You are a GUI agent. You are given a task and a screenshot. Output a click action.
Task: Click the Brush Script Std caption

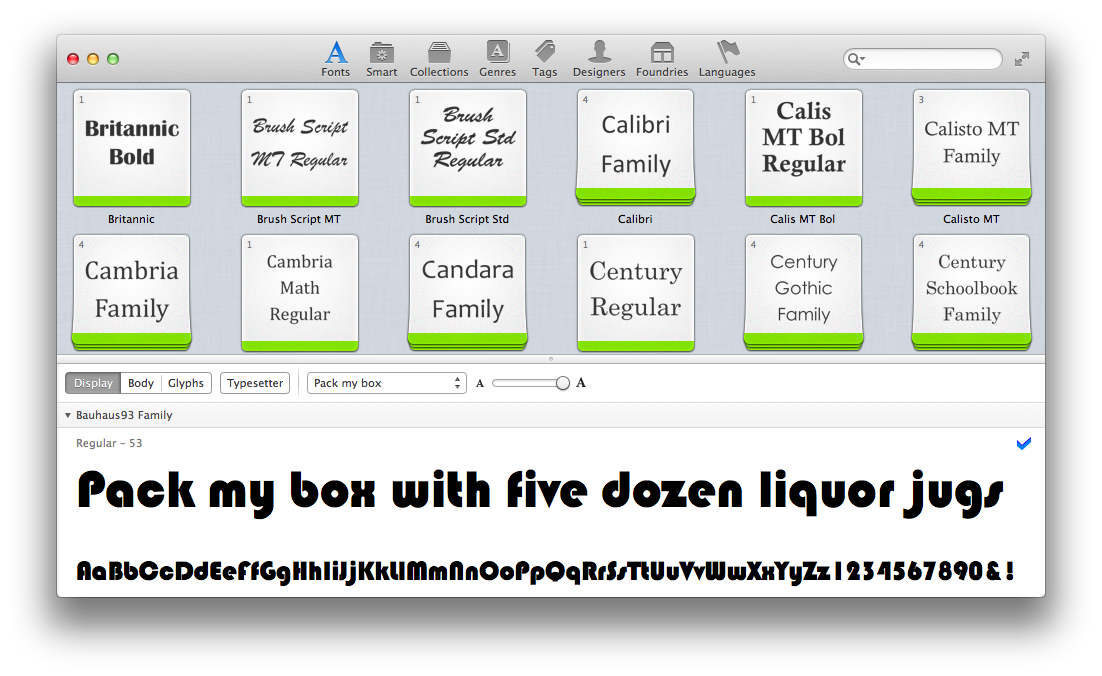467,219
